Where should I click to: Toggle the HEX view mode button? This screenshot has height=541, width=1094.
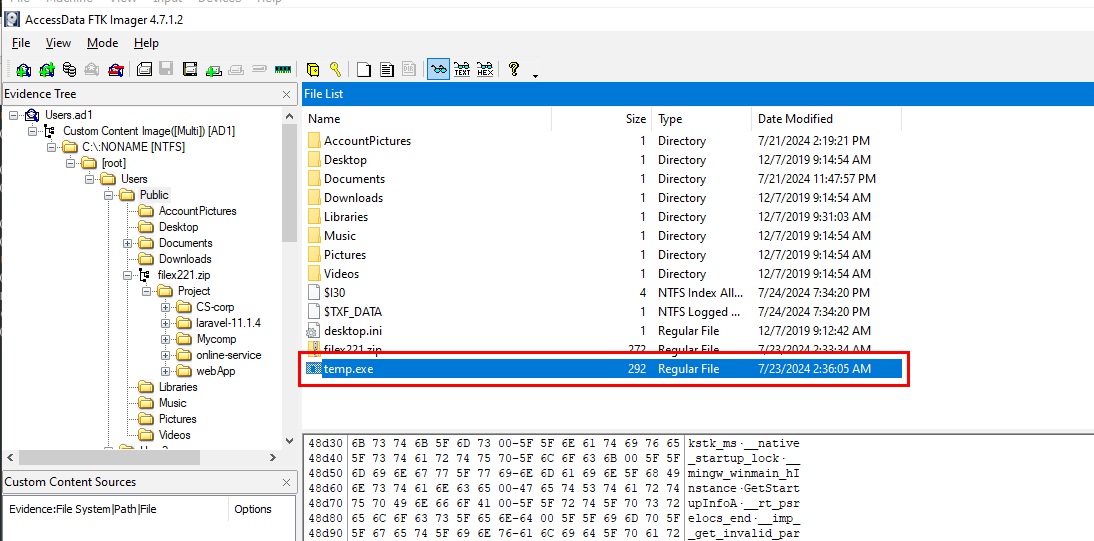(x=485, y=69)
